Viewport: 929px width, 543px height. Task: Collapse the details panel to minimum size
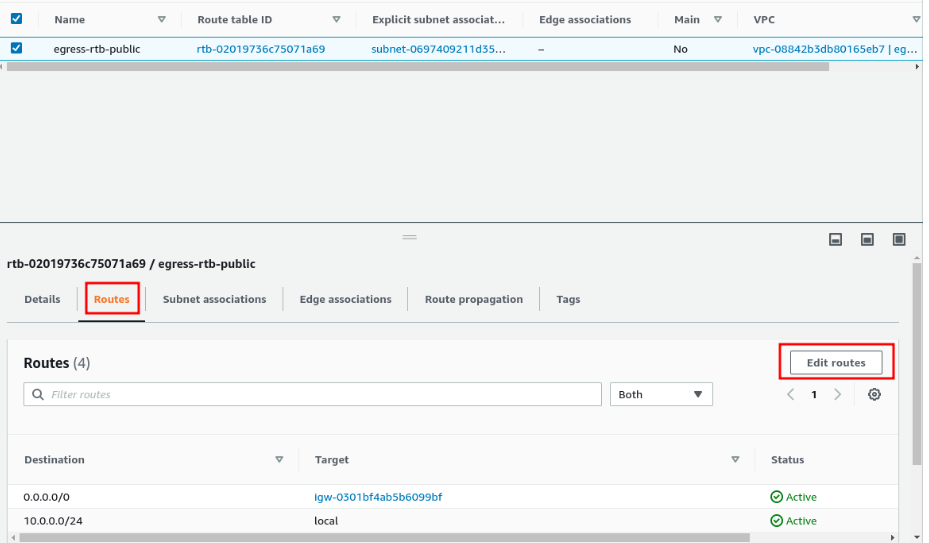point(835,239)
